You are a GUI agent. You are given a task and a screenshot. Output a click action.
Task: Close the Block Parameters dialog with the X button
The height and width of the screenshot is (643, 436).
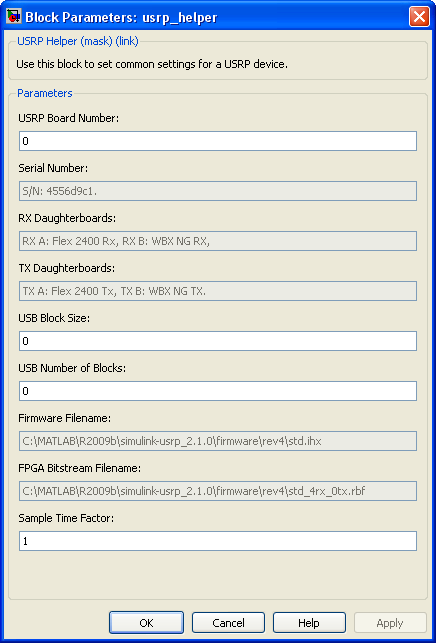pos(419,17)
